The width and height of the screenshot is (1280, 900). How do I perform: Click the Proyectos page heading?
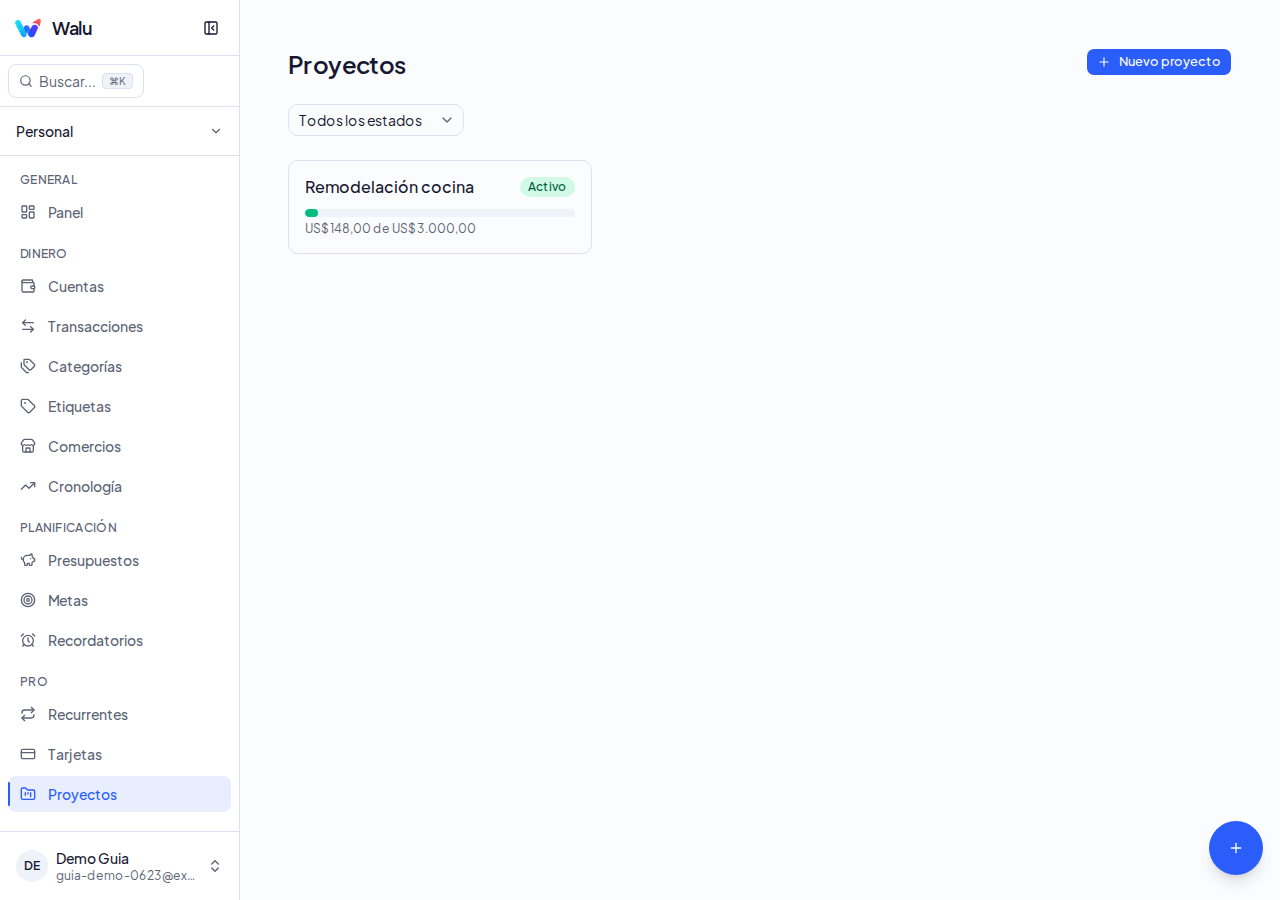[x=347, y=65]
